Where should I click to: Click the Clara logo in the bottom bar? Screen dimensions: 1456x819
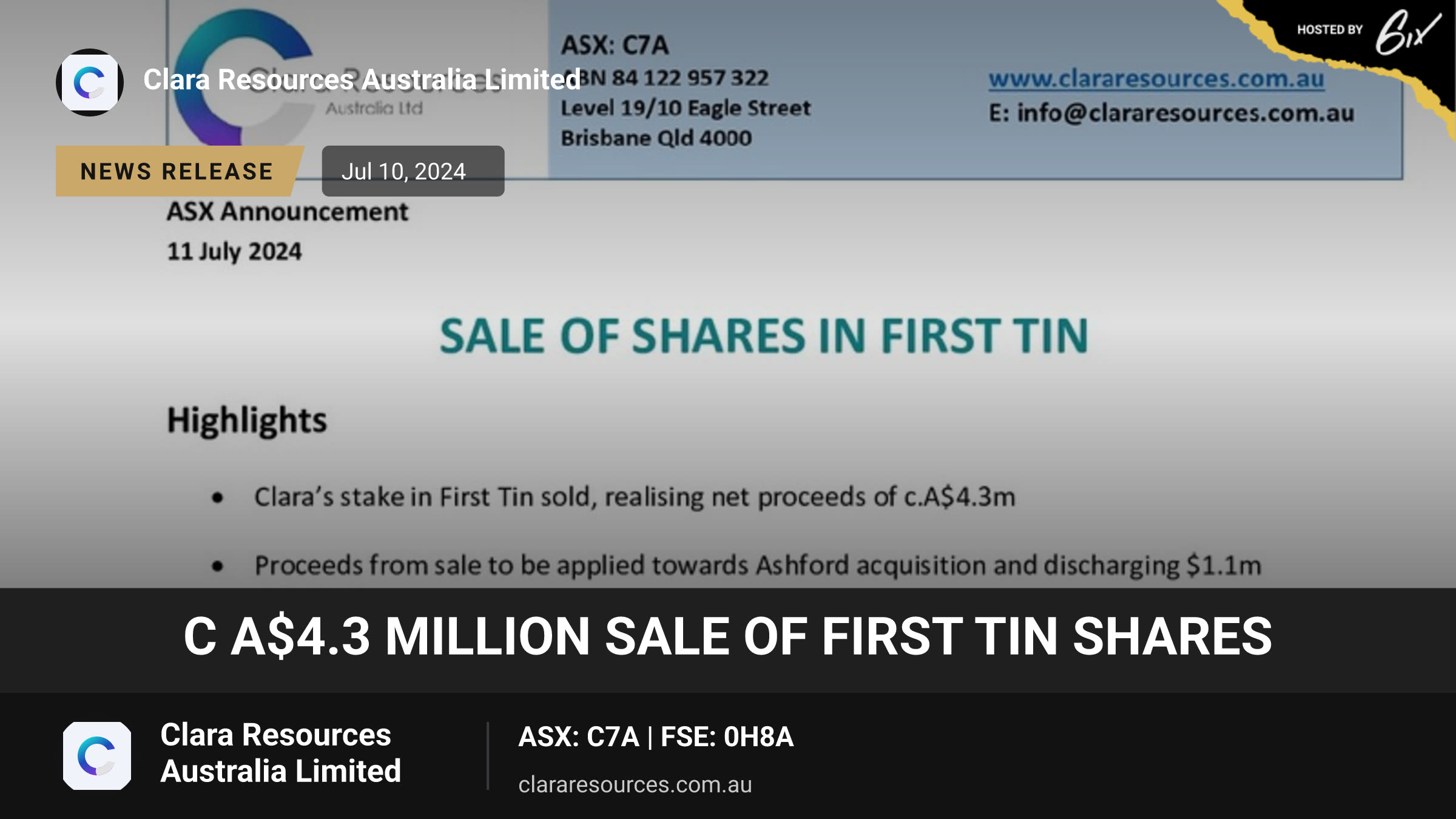coord(97,755)
